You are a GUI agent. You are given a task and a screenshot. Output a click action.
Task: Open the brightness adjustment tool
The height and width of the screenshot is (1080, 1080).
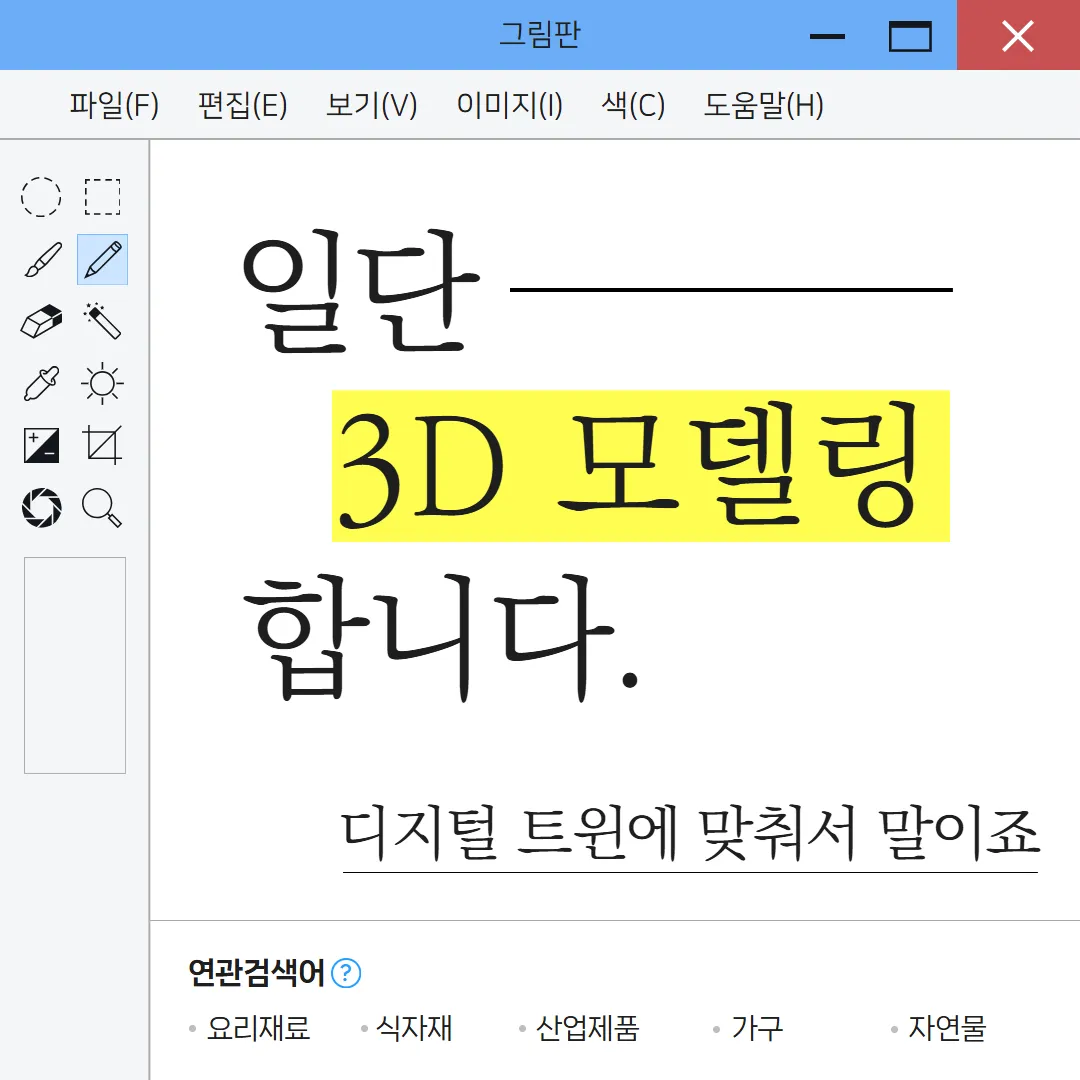point(102,383)
